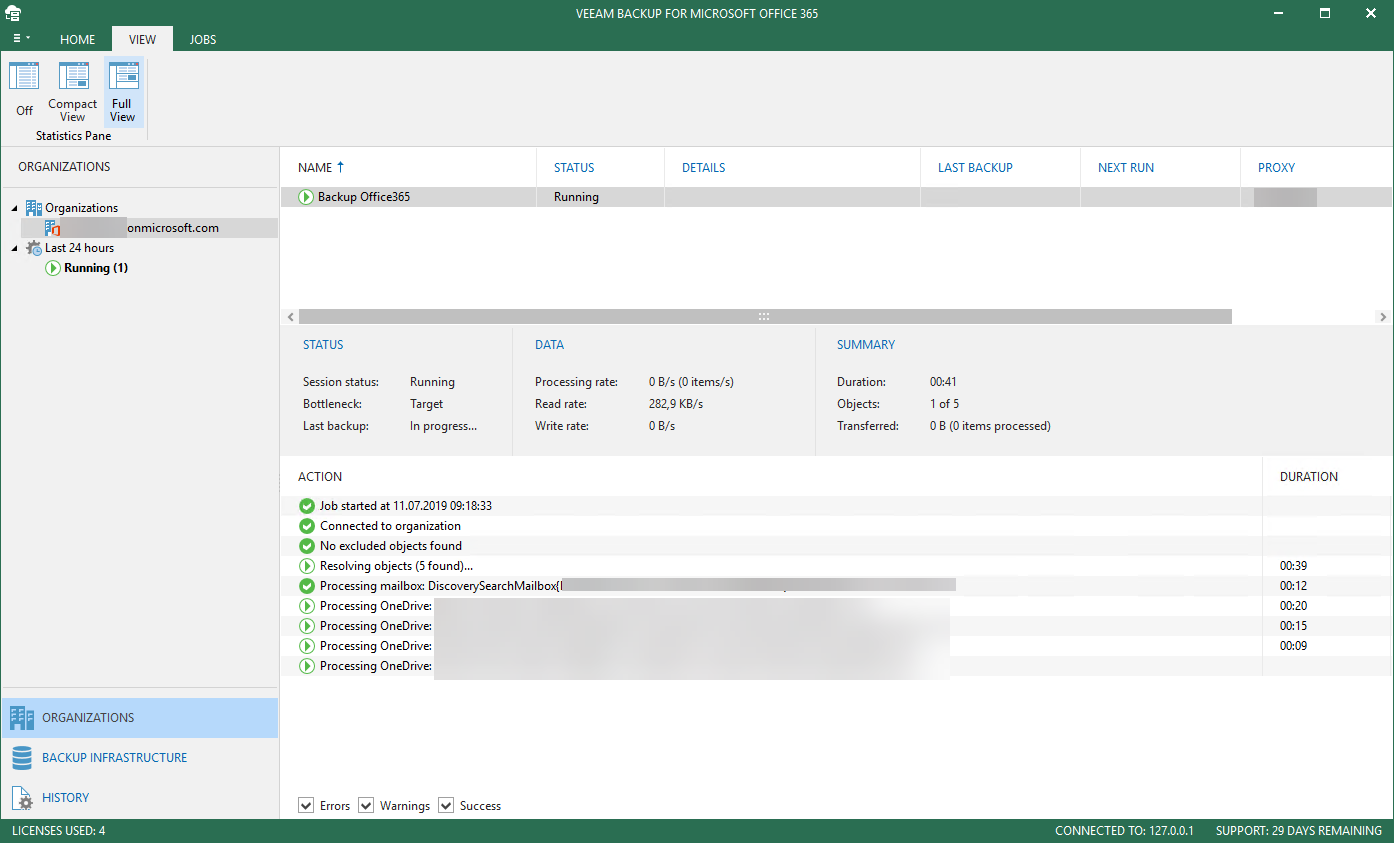Click the Objects 1 of 5 value
Viewport: 1394px width, 843px height.
[944, 404]
